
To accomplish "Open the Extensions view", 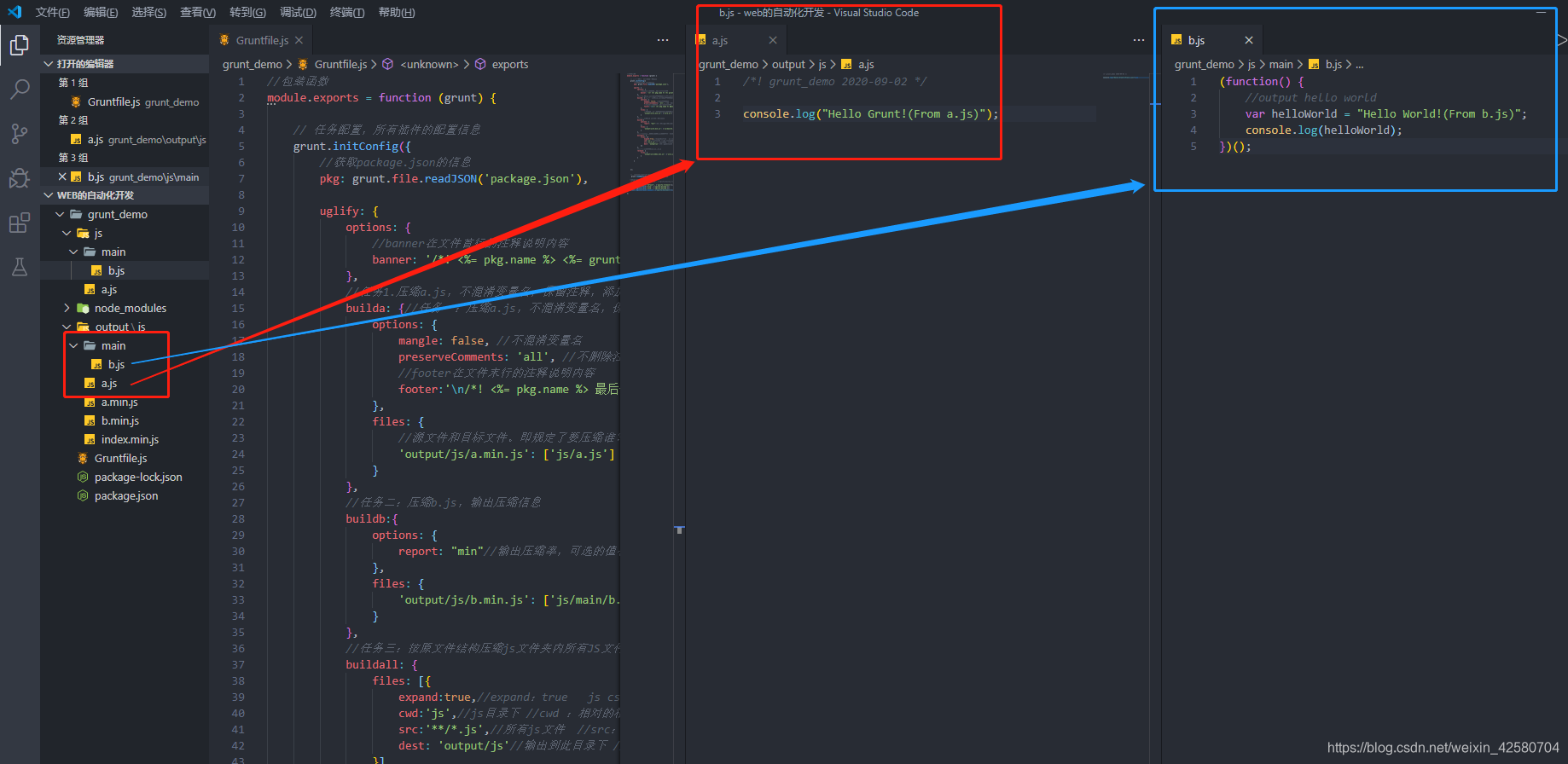I will [20, 223].
